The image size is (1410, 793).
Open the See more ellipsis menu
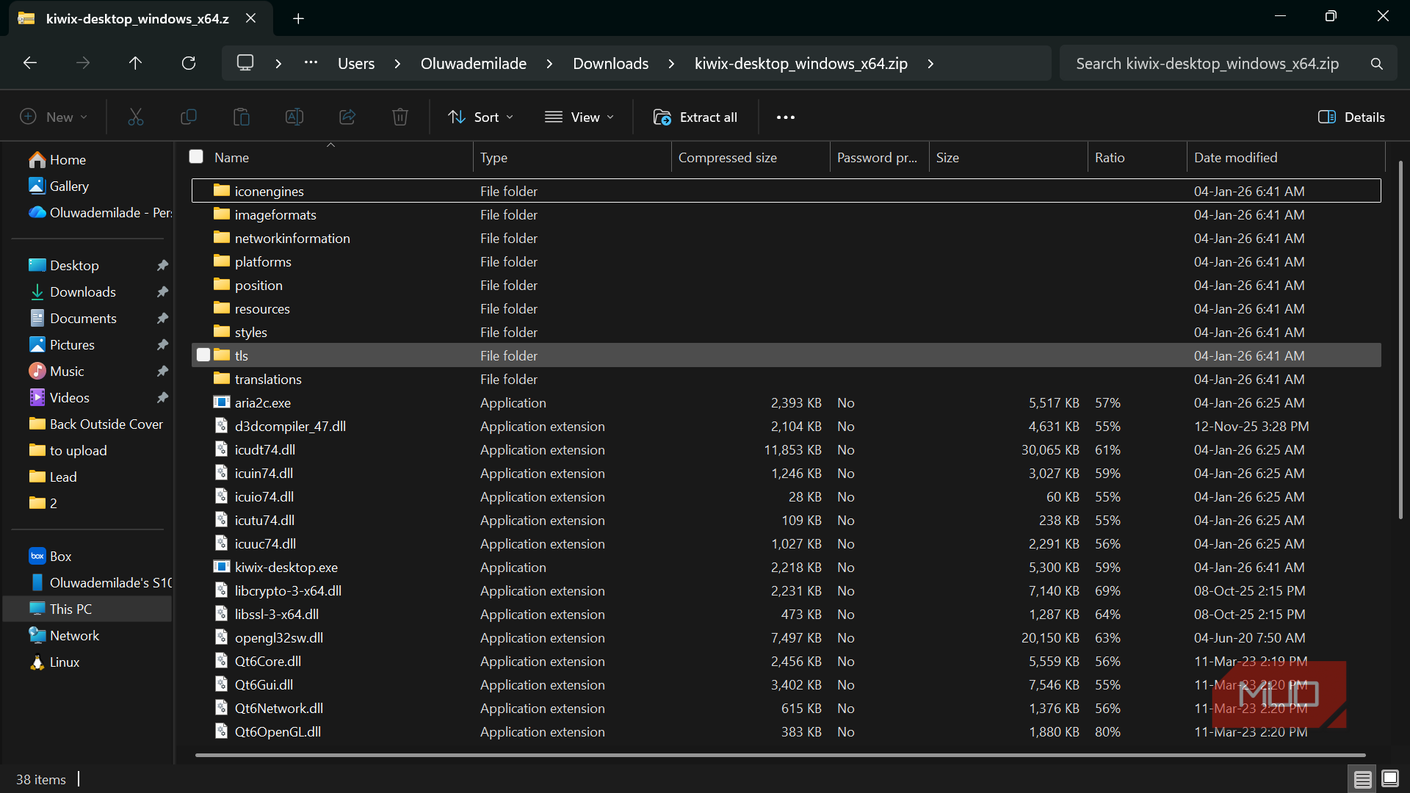click(x=786, y=117)
